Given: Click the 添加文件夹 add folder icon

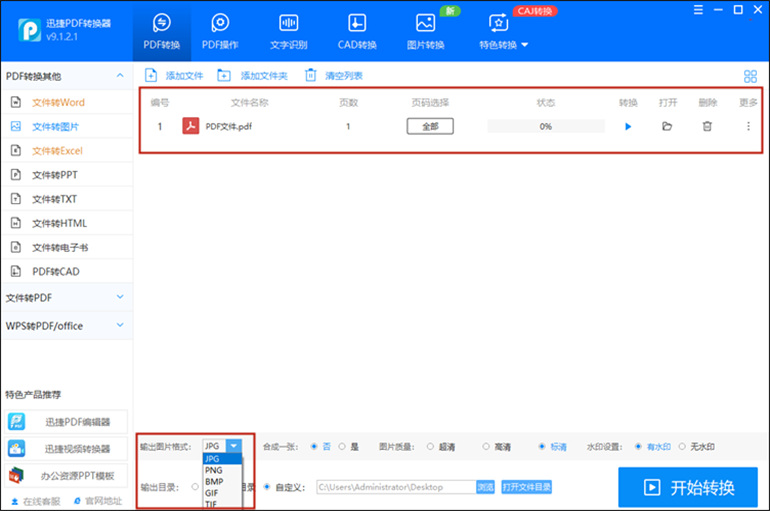Looking at the screenshot, I should (x=224, y=76).
